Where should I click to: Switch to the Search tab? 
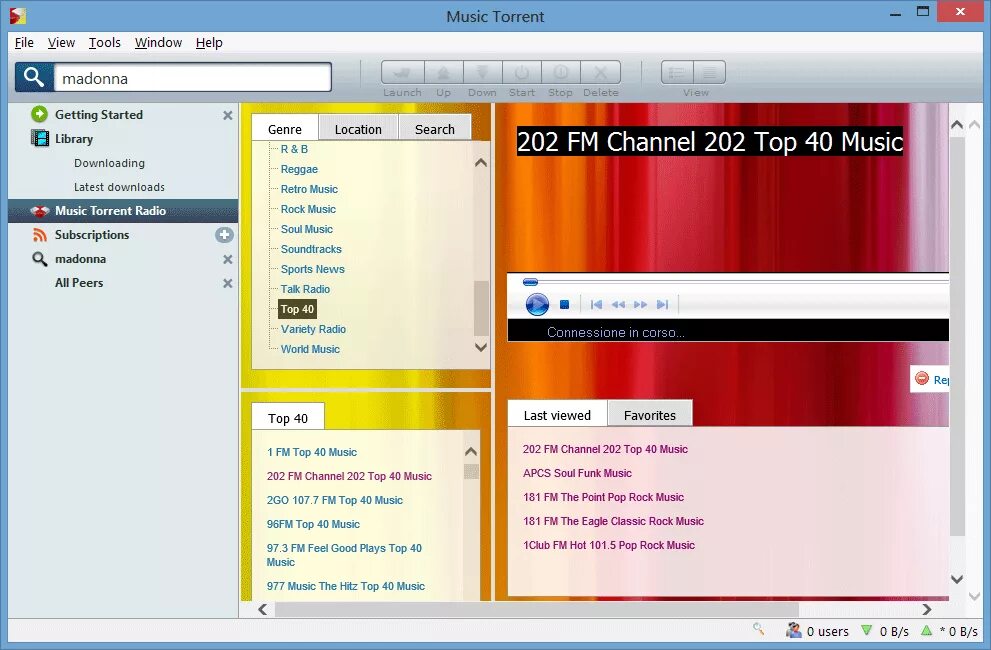tap(435, 128)
